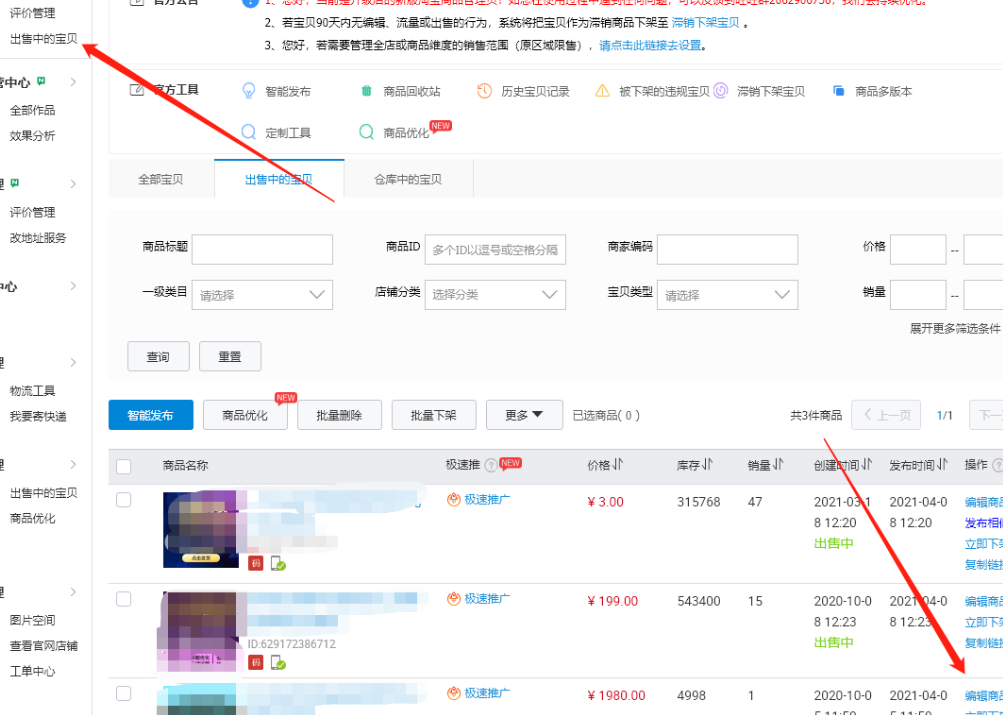Click mobile phone icon in ¥3.00 row

tap(278, 563)
